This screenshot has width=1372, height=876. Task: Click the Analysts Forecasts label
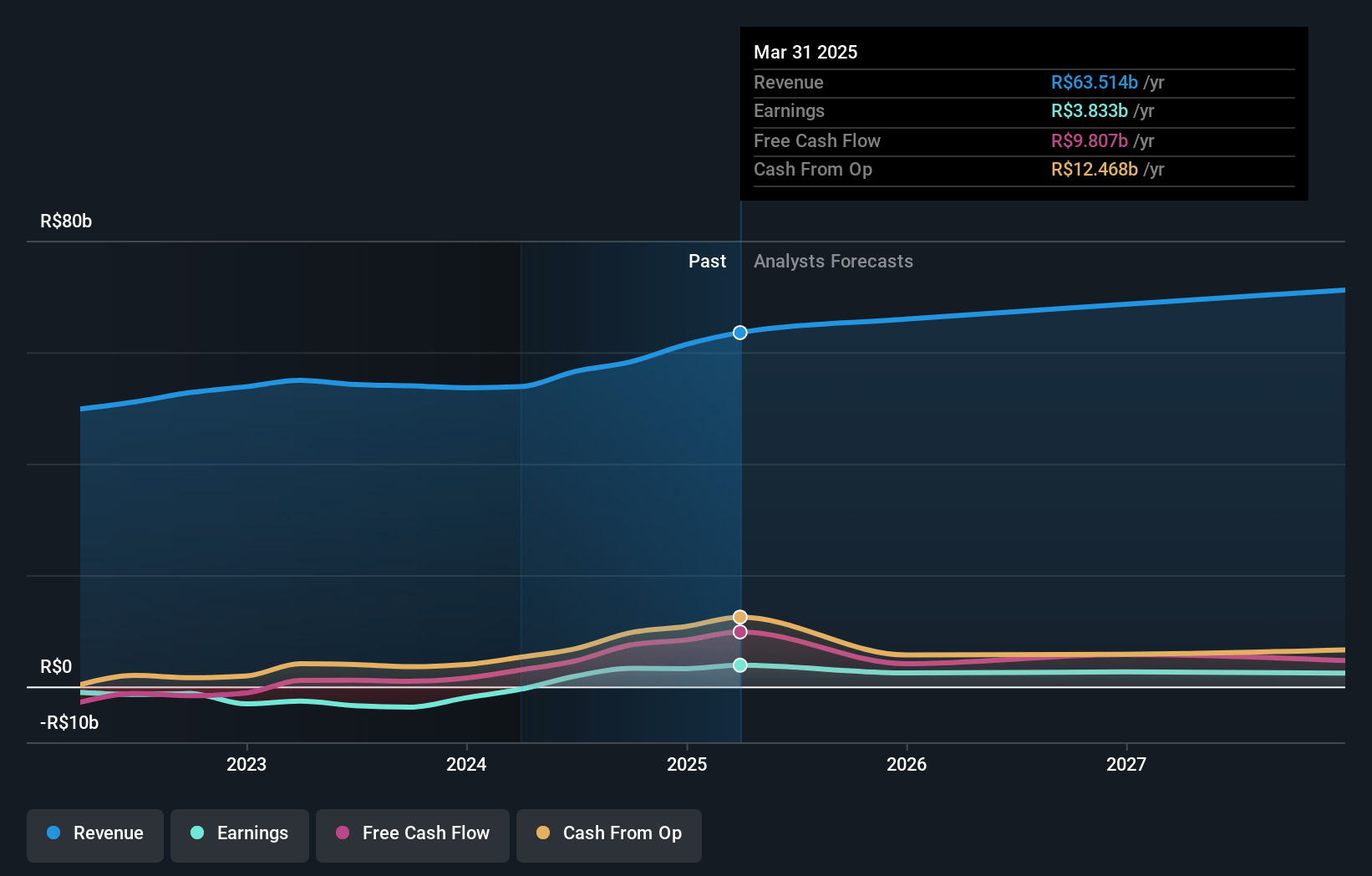point(833,262)
